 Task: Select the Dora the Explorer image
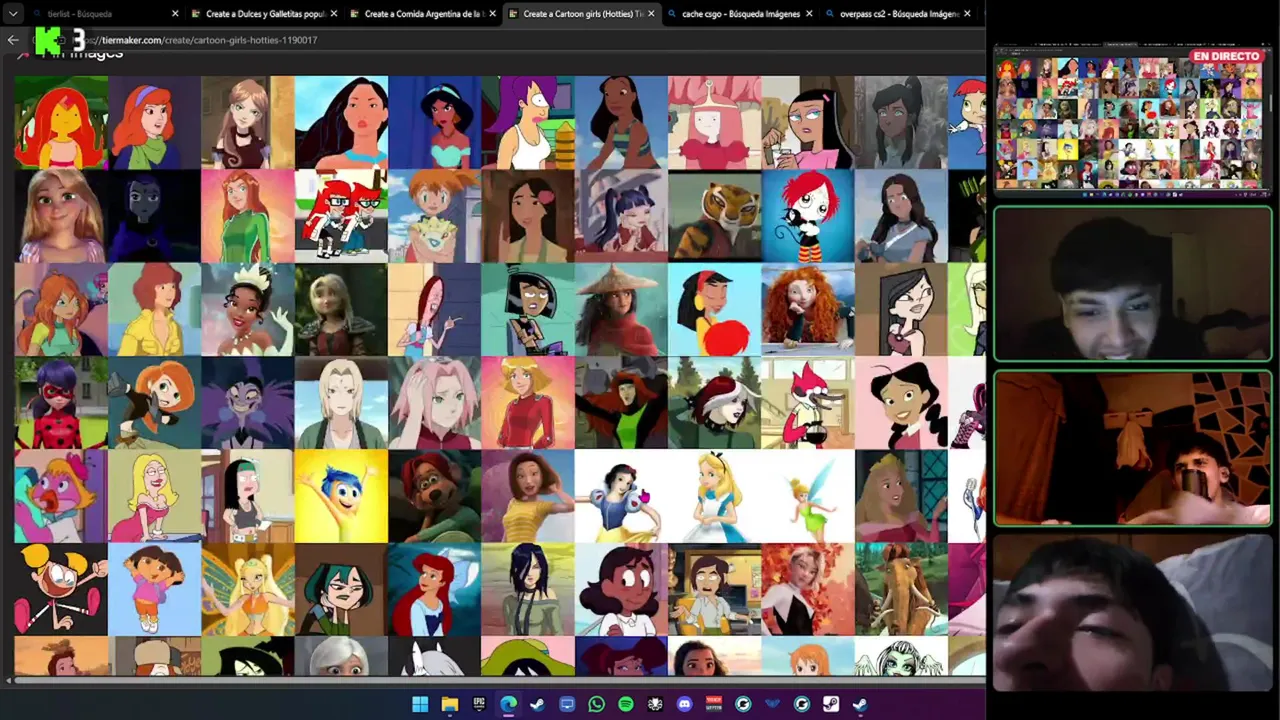pos(154,590)
